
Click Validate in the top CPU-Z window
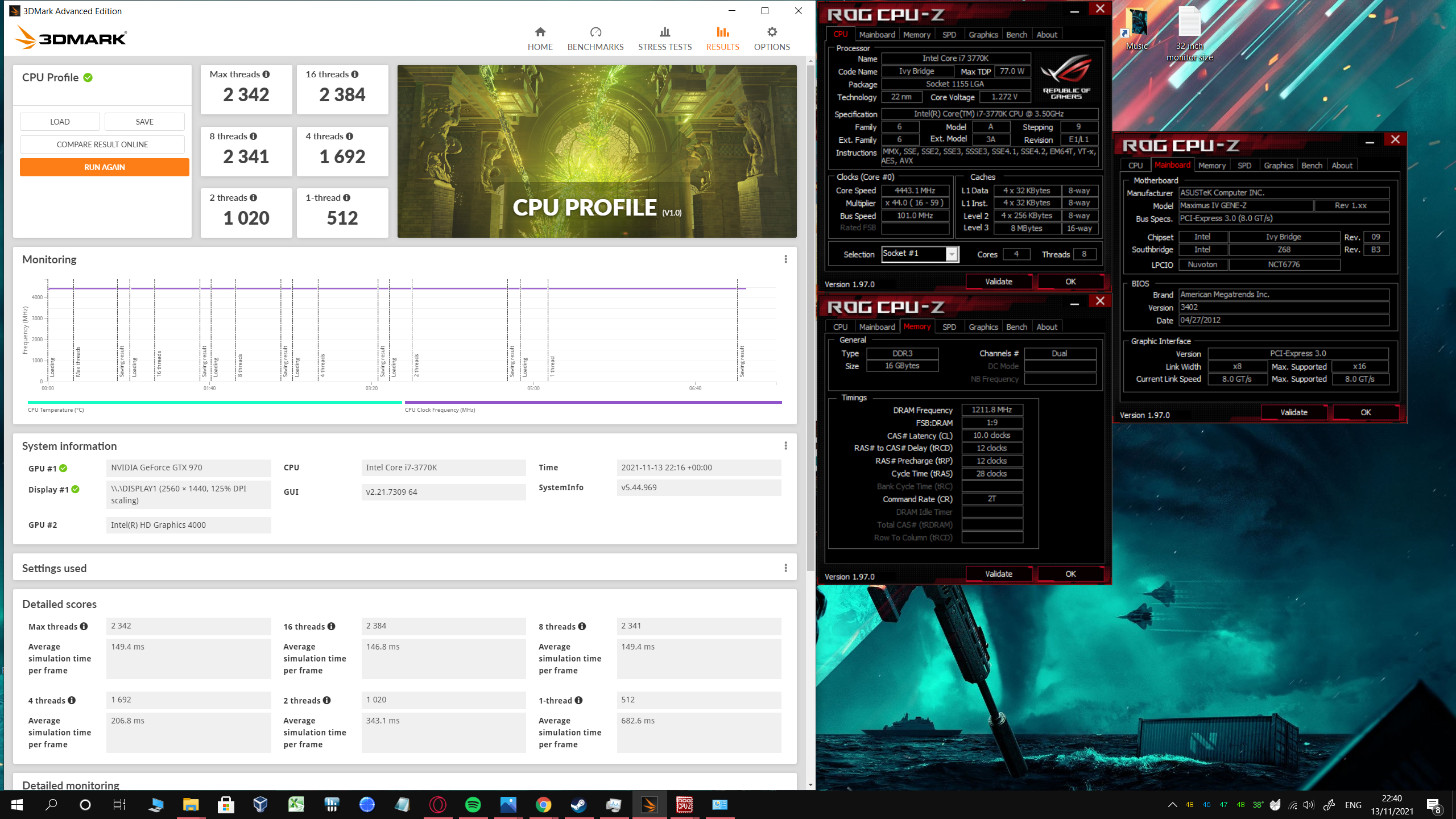(999, 282)
